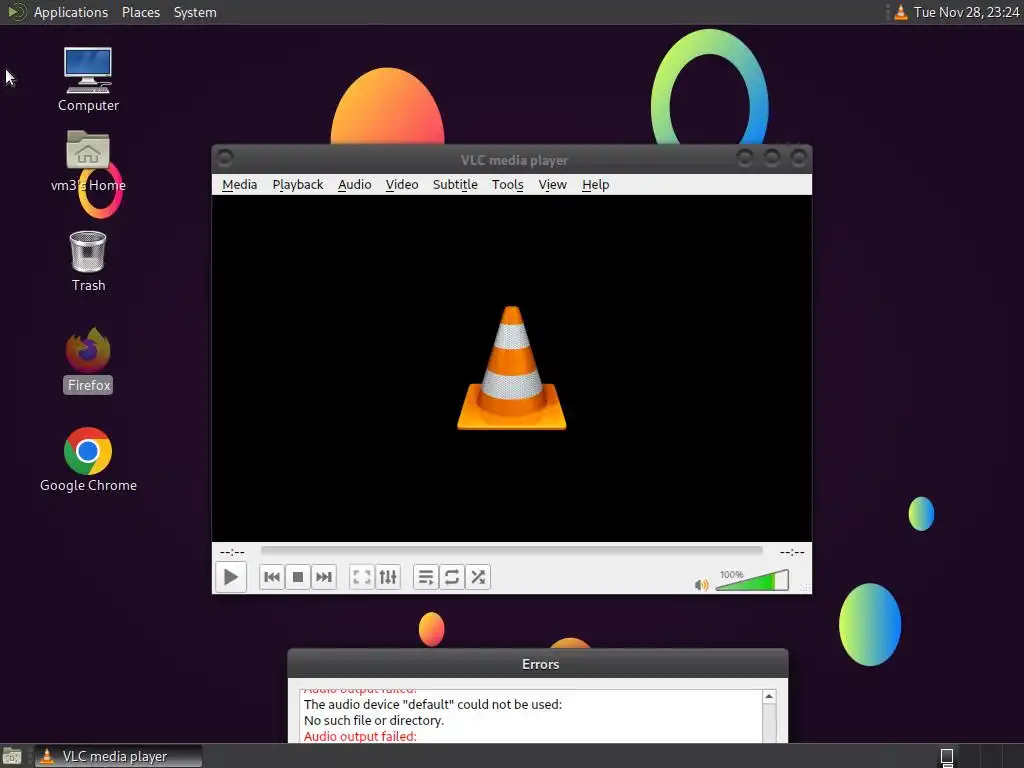The height and width of the screenshot is (768, 1024).
Task: Click 'The audio device "default"' error line
Action: click(433, 705)
